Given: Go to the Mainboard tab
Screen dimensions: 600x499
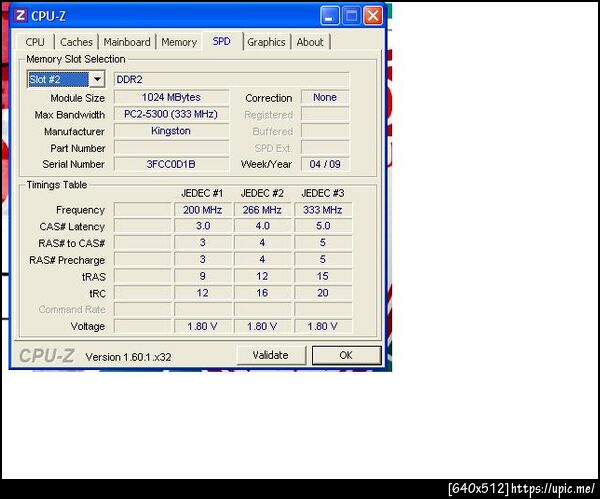Looking at the screenshot, I should [x=127, y=42].
